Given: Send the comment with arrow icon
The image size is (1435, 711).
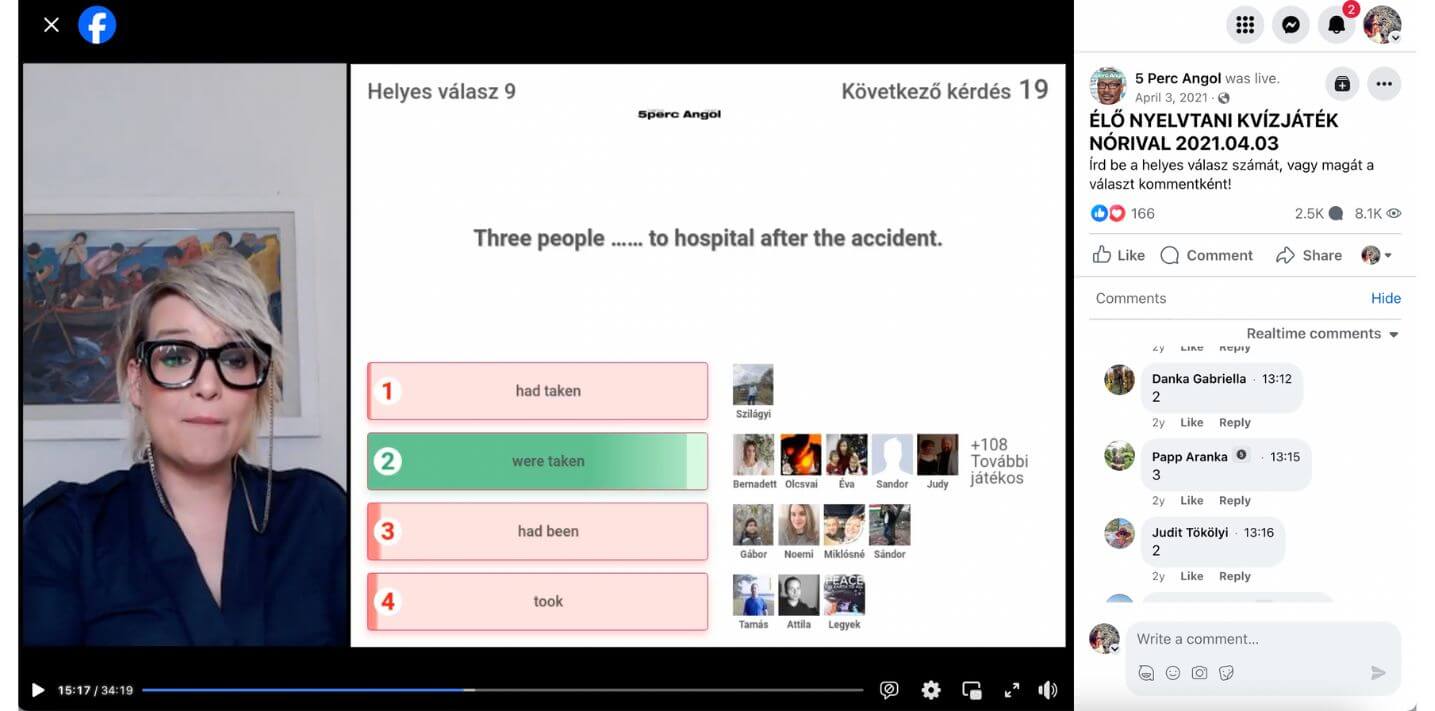Looking at the screenshot, I should click(x=1378, y=673).
